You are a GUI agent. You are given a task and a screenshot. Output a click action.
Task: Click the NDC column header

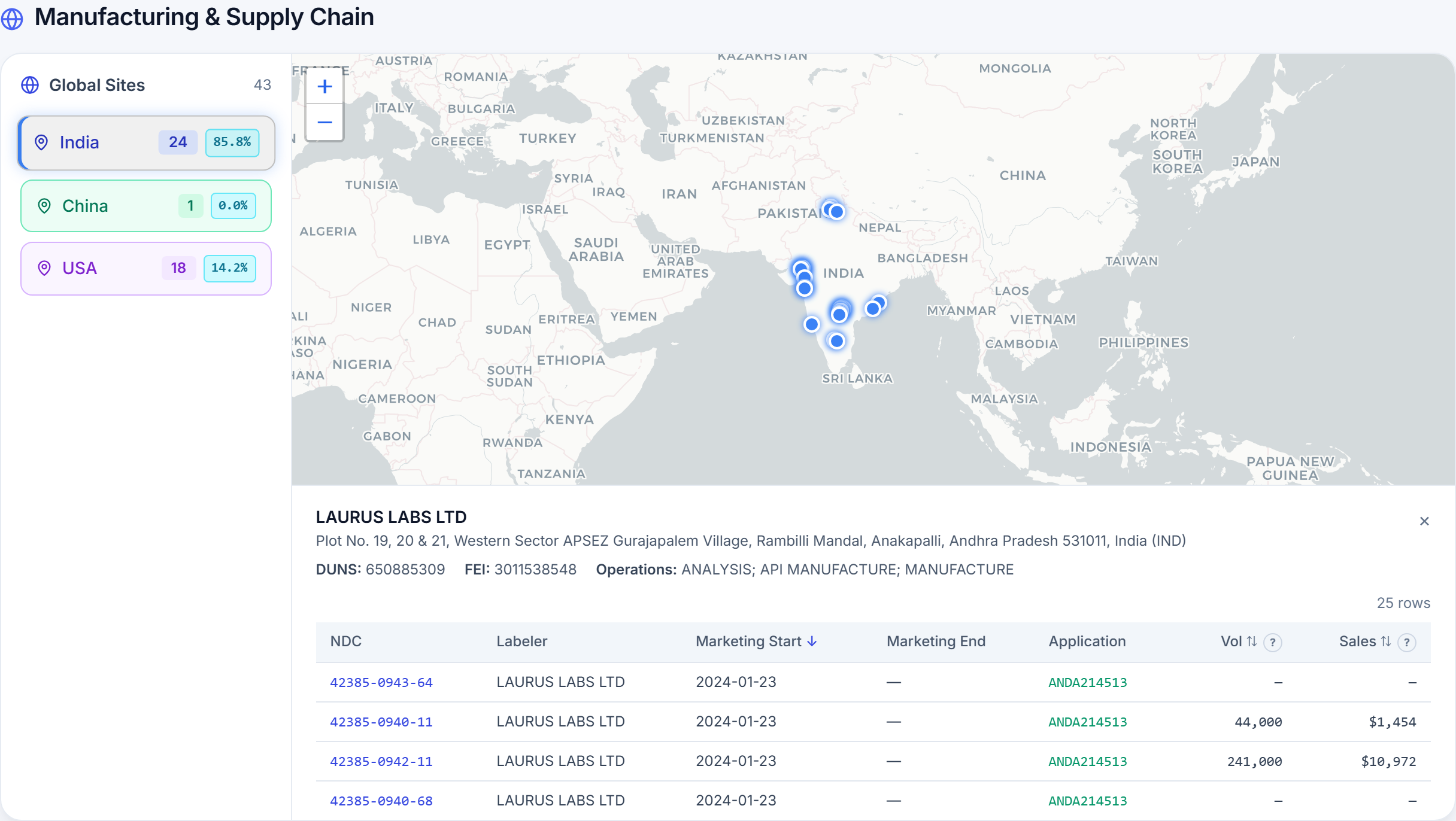(x=346, y=641)
